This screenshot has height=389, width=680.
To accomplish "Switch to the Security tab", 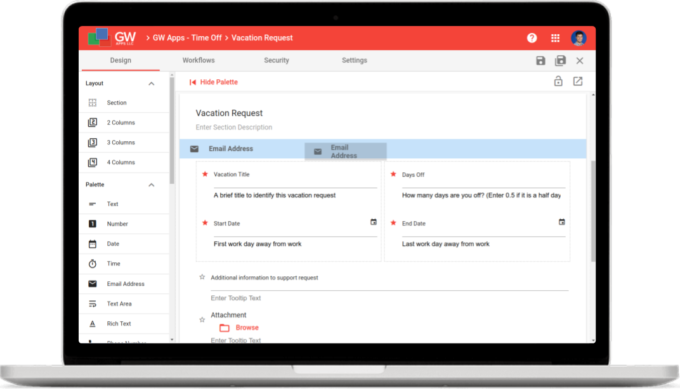I will point(277,61).
